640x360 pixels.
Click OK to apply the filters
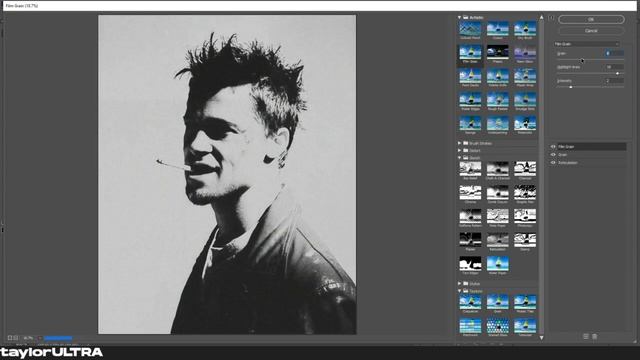[591, 19]
